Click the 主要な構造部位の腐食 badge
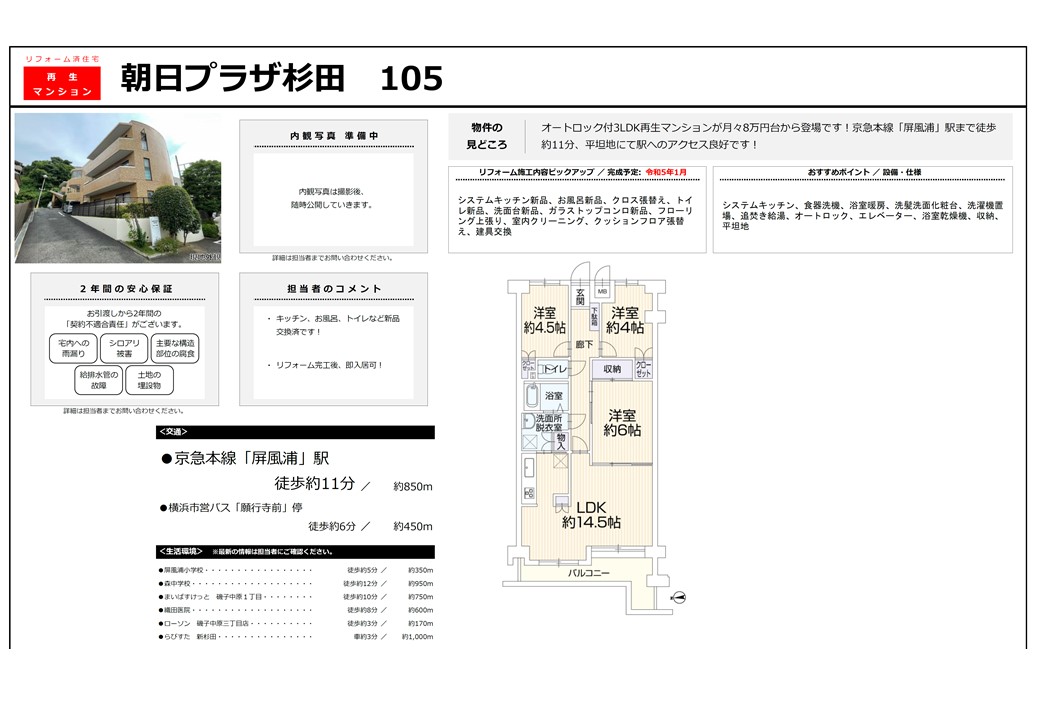 point(175,348)
